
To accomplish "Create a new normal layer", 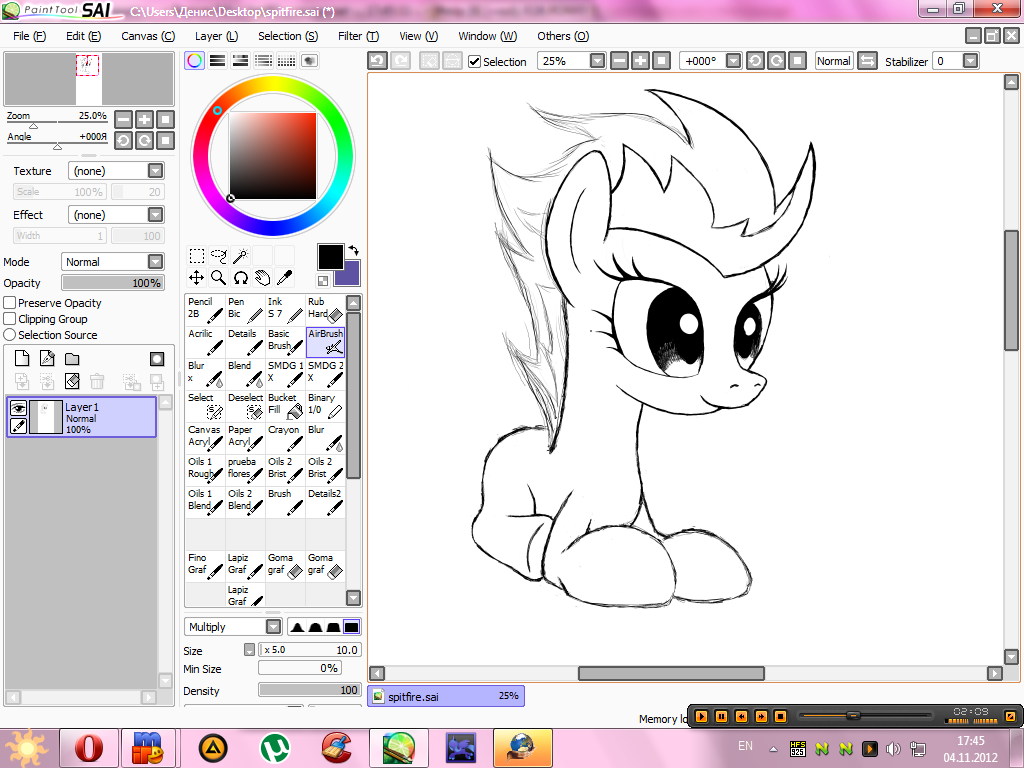I will click(22, 359).
